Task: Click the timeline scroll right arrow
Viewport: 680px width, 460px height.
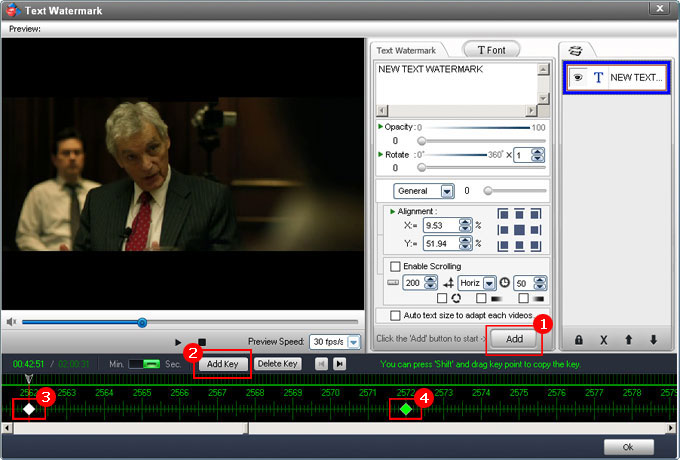Action: coord(671,428)
